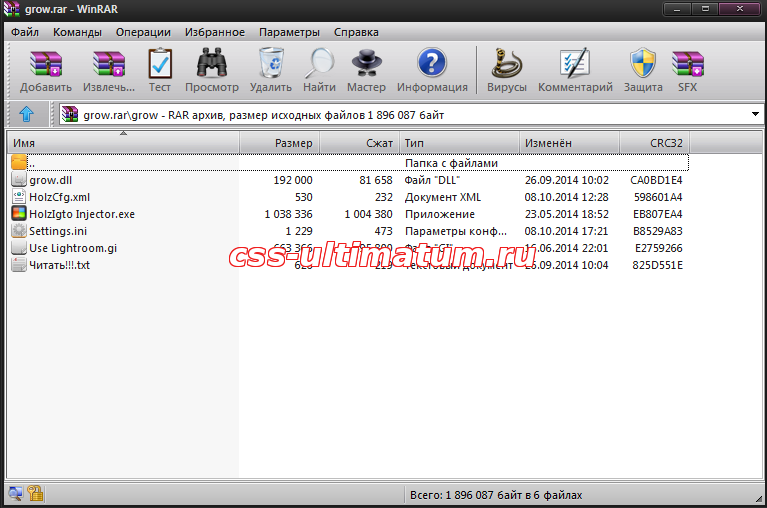The width and height of the screenshot is (767, 508).
Task: Click date 08.10.2014 12:28
Action: [566, 197]
